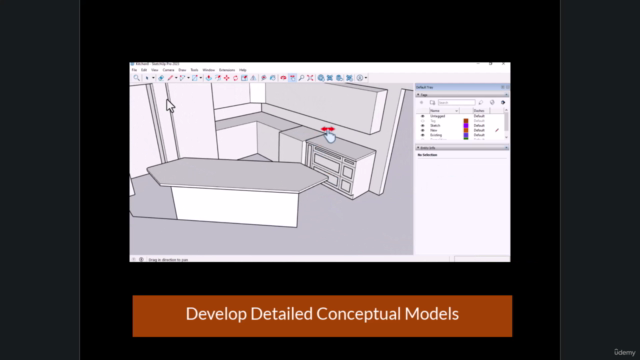
Task: Click the Tags list scroll-down arrow
Action: tap(507, 138)
